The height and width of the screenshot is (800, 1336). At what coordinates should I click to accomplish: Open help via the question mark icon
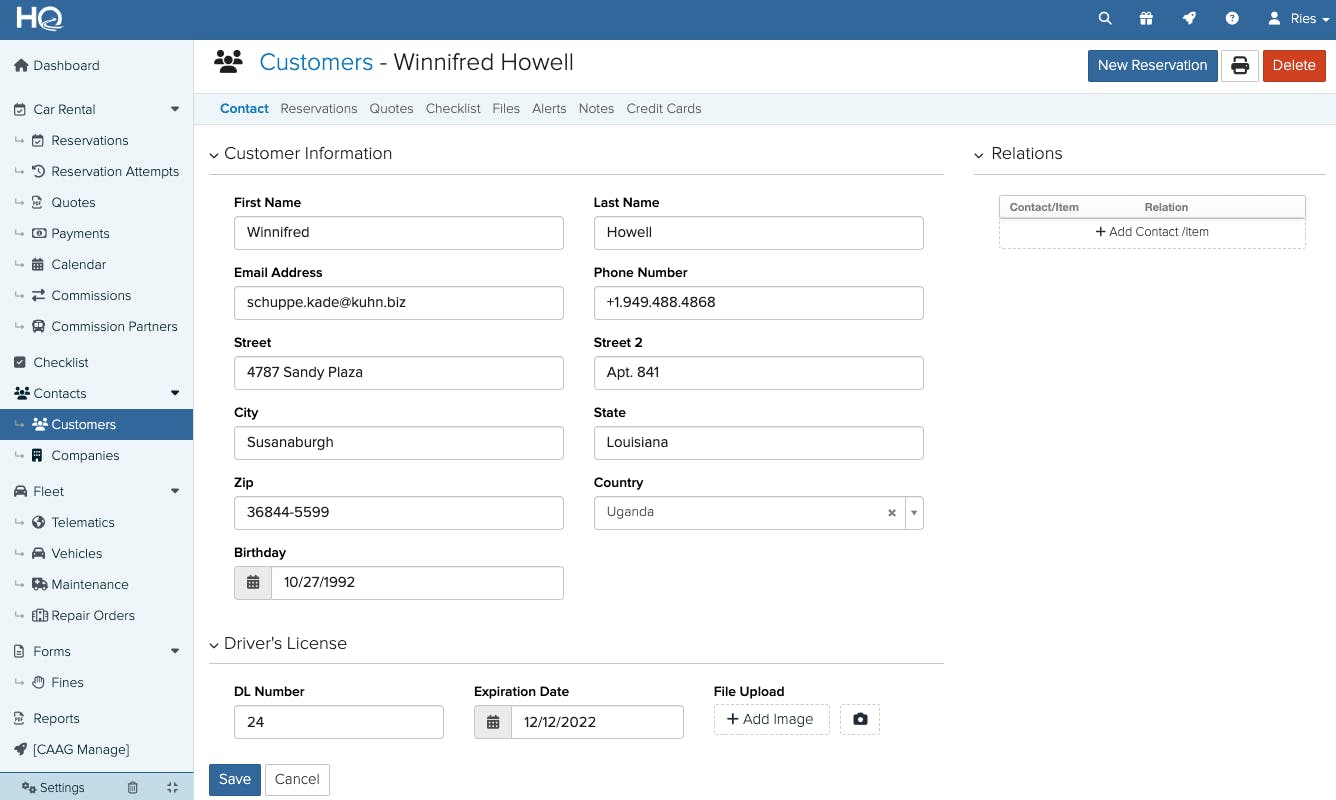(1232, 18)
